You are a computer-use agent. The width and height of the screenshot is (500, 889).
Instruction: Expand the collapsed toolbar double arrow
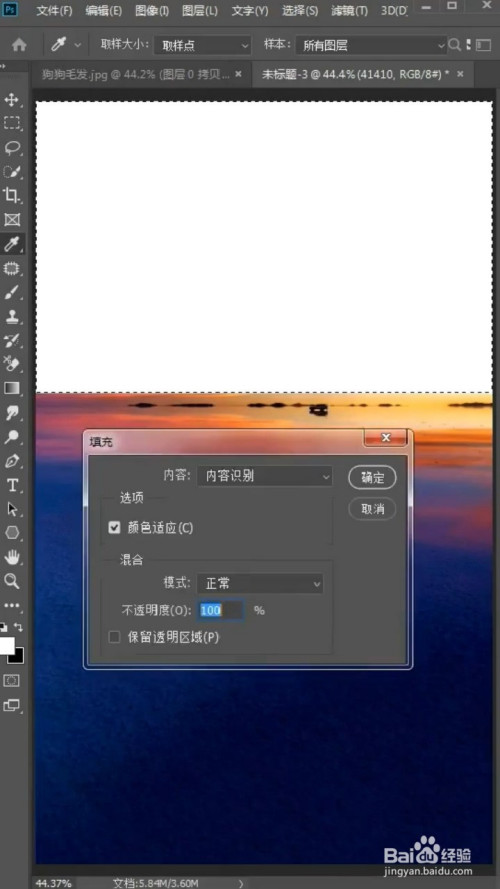(3, 66)
